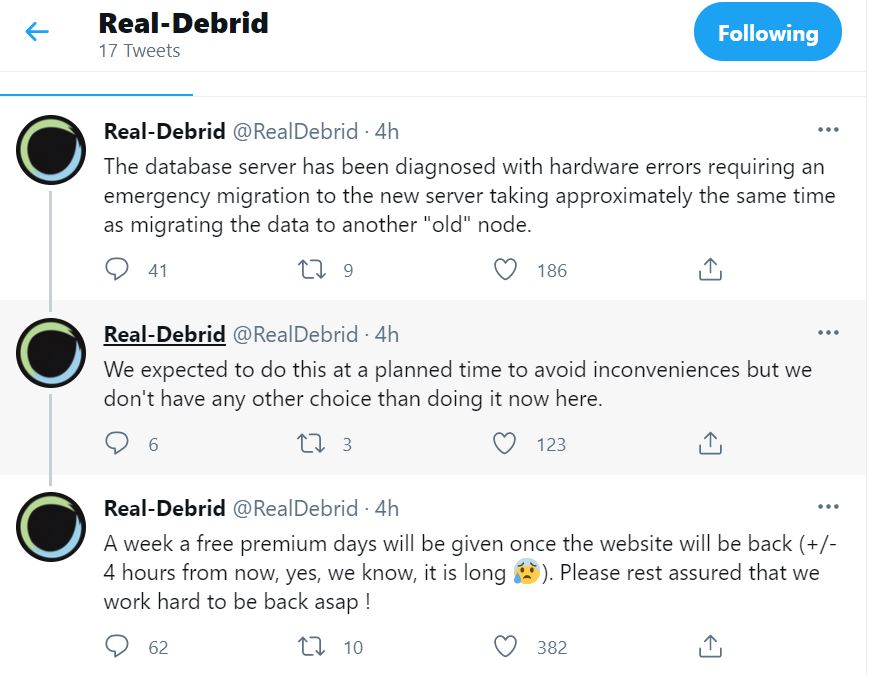Like the tweet with 123 likes
This screenshot has width=871, height=675.
[506, 443]
